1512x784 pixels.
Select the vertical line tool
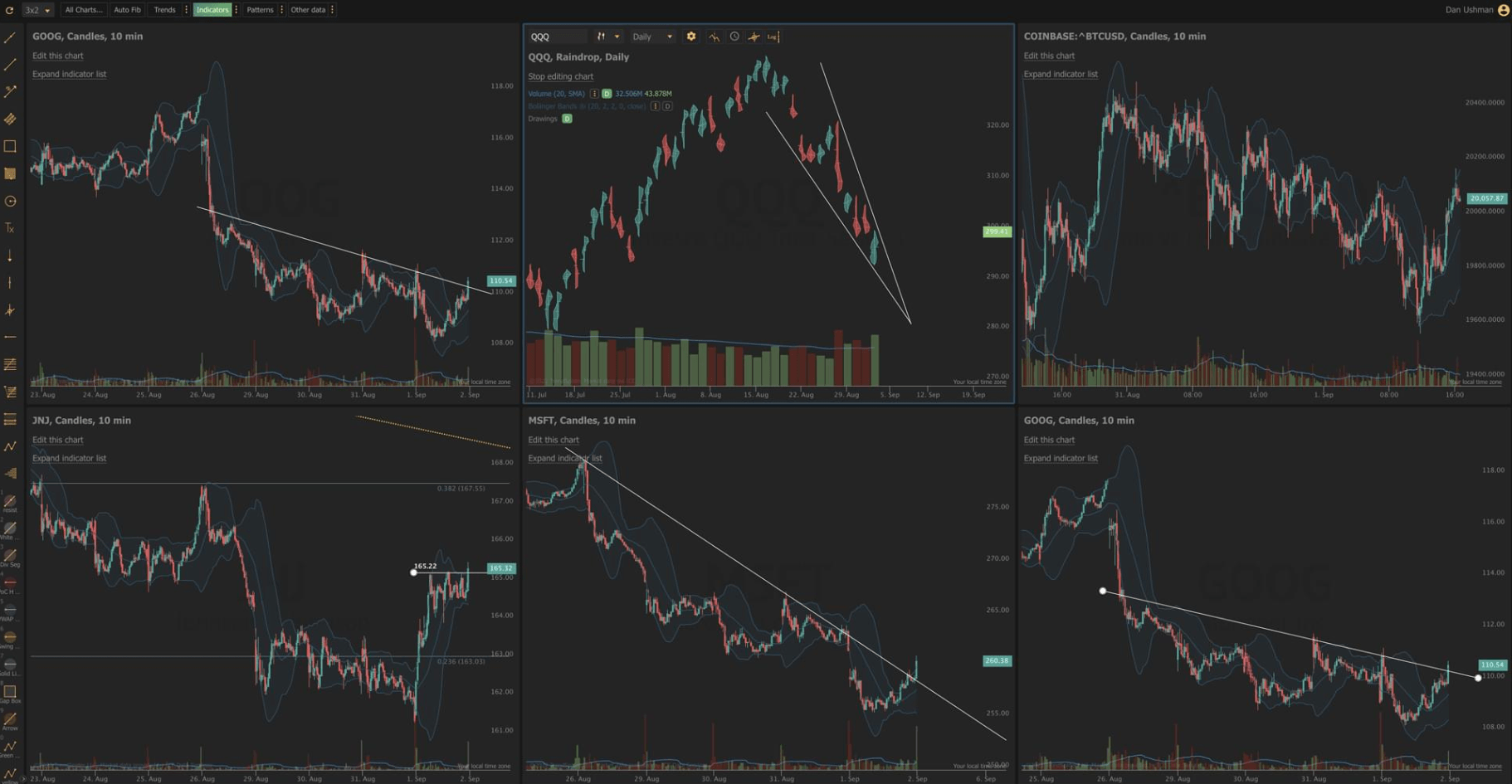10,283
